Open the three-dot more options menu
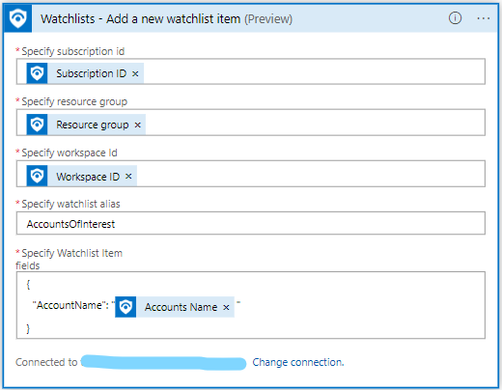 483,18
